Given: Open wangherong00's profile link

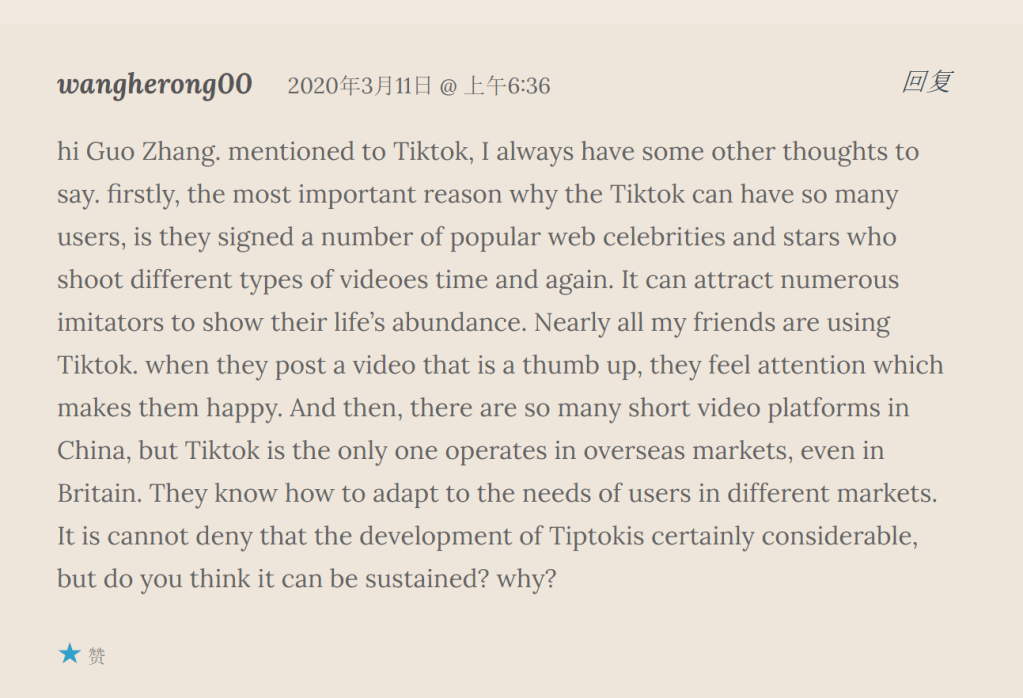Looking at the screenshot, I should pyautogui.click(x=155, y=84).
